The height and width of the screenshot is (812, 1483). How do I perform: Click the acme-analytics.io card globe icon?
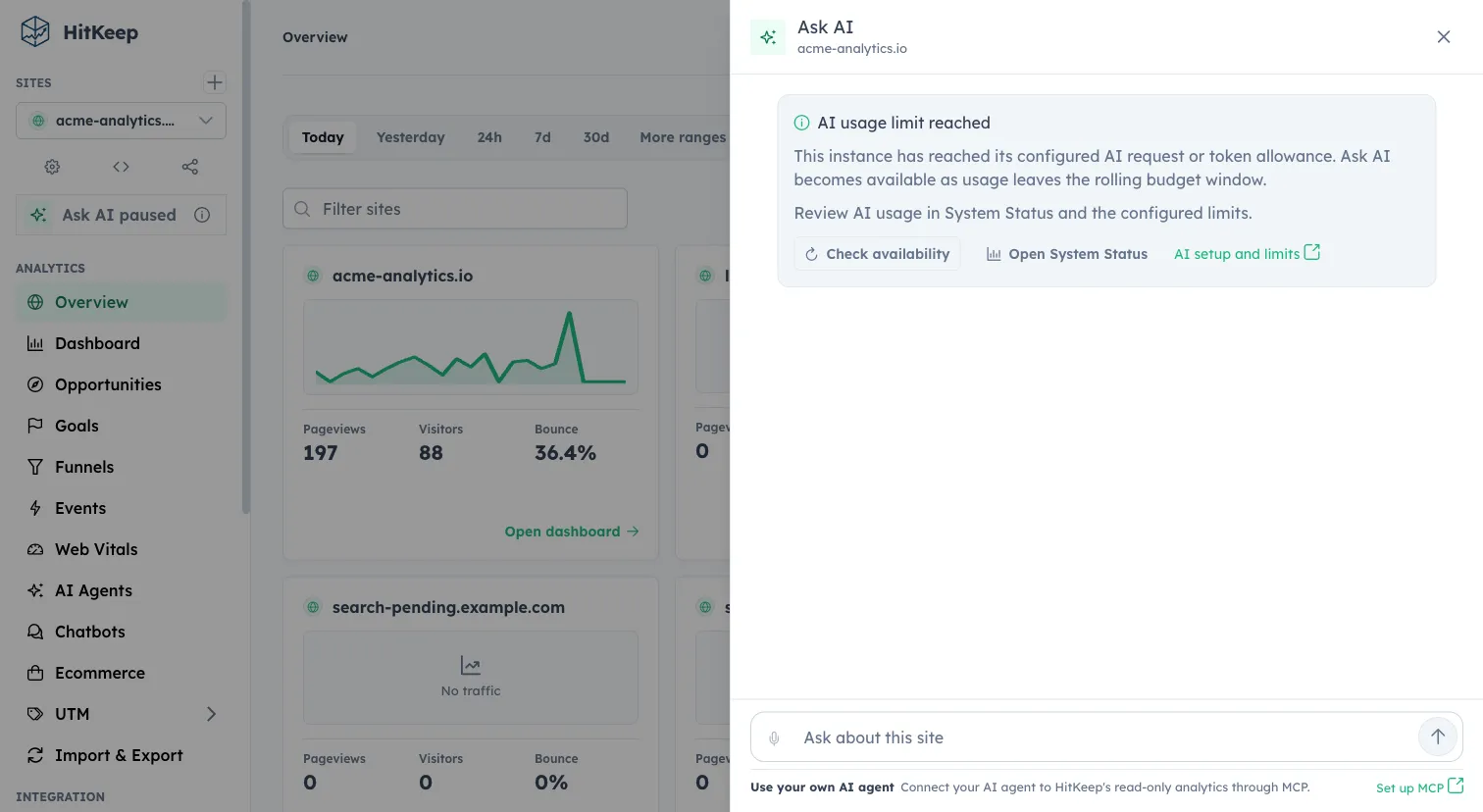pyautogui.click(x=313, y=277)
